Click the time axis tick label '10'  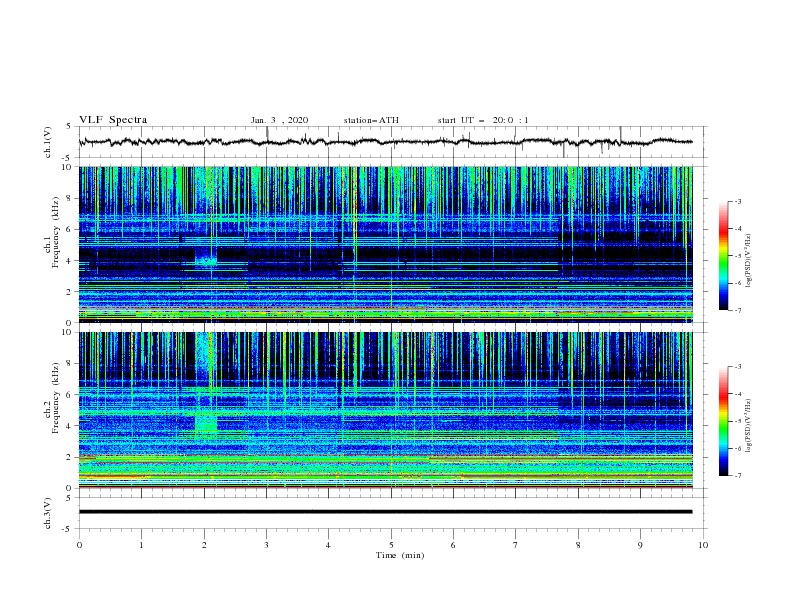[703, 545]
